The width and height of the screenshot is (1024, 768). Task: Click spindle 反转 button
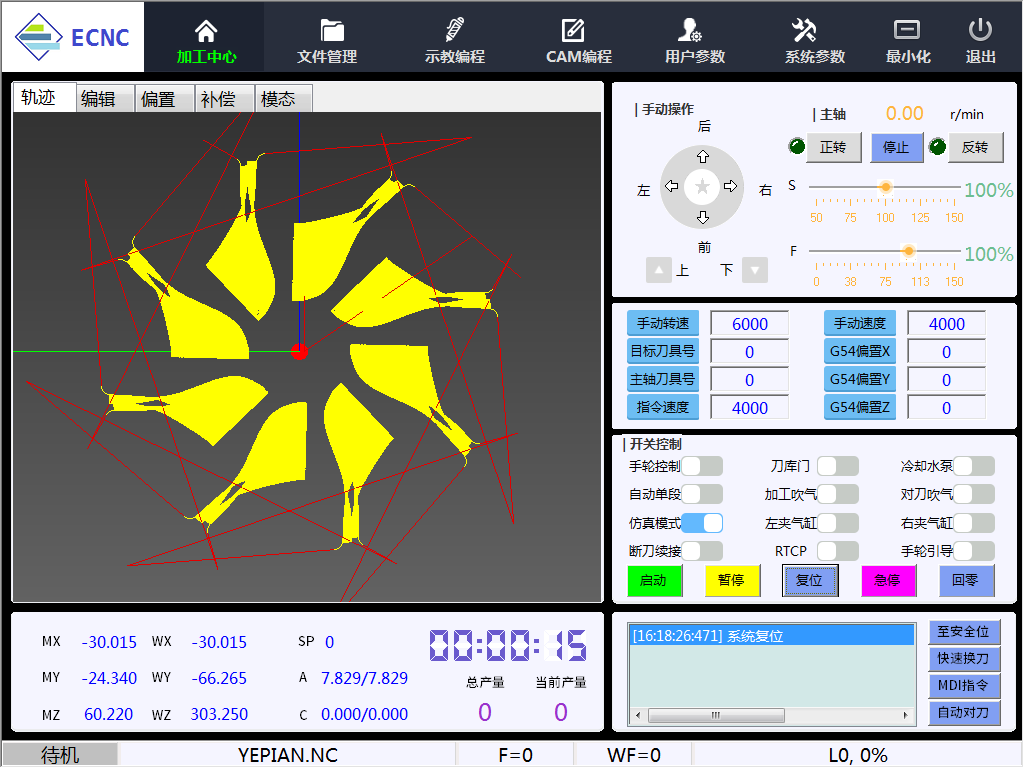point(975,147)
